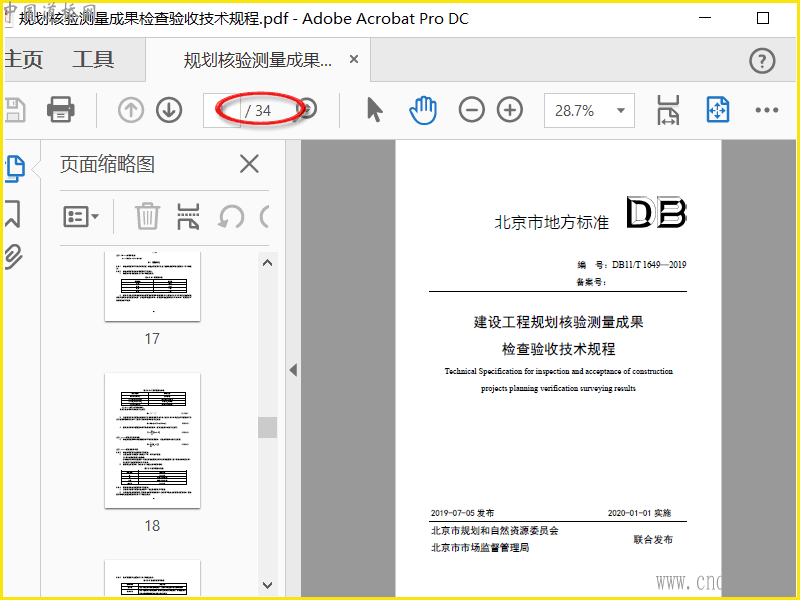This screenshot has height=600, width=800.
Task: Switch to the 工具 tab
Action: tap(93, 60)
